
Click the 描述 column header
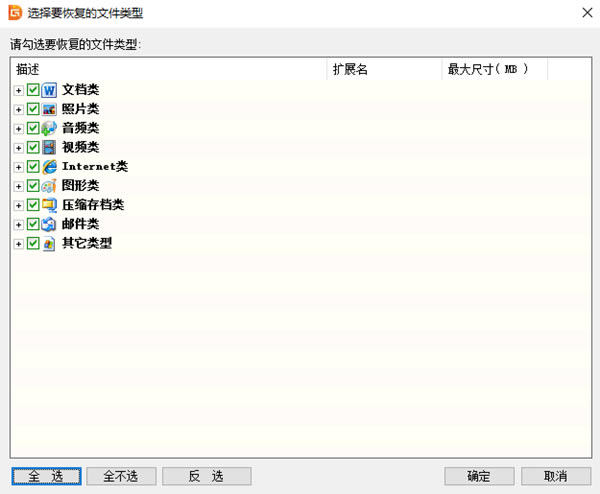pos(168,70)
